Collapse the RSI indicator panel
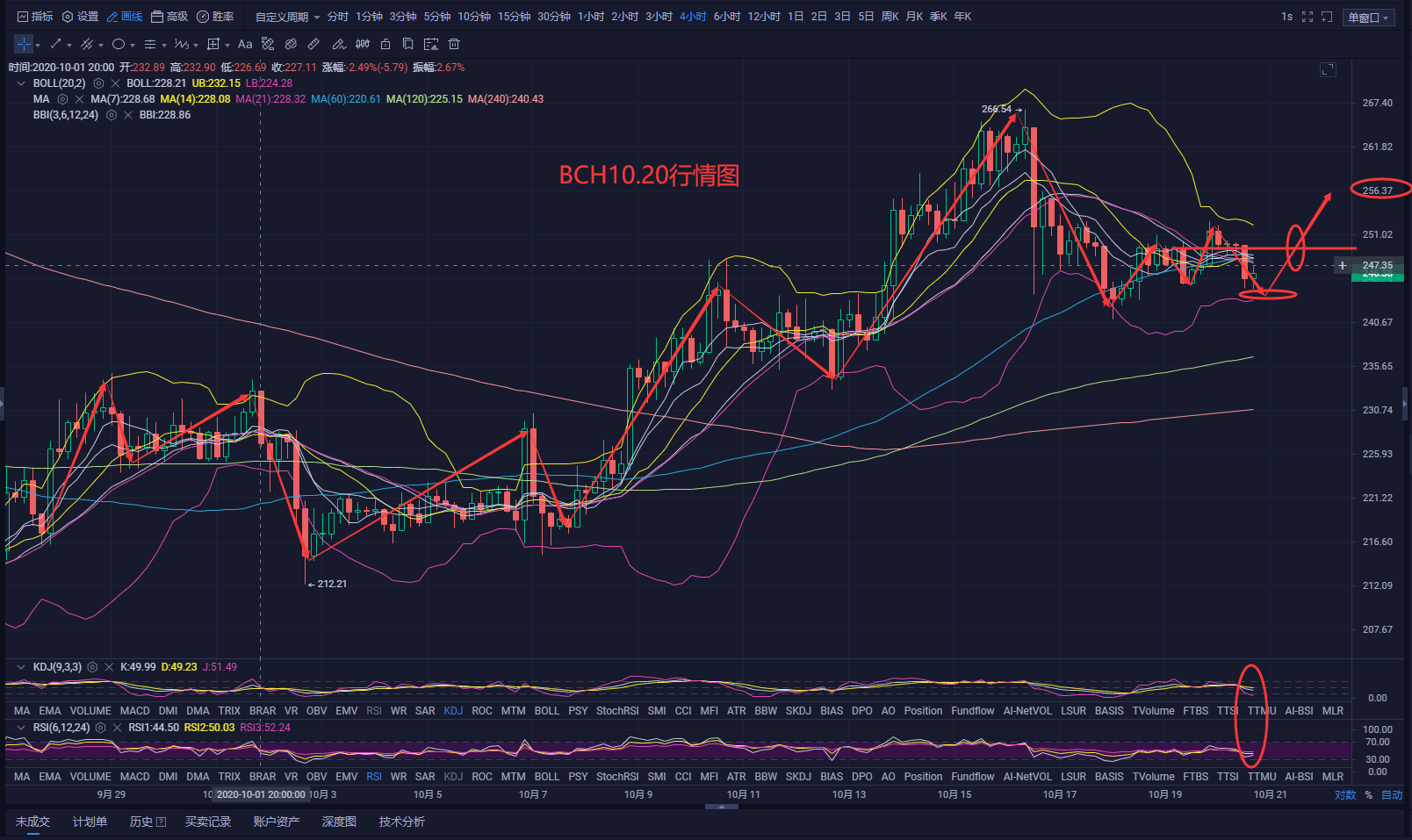The height and width of the screenshot is (840, 1412). [21, 728]
